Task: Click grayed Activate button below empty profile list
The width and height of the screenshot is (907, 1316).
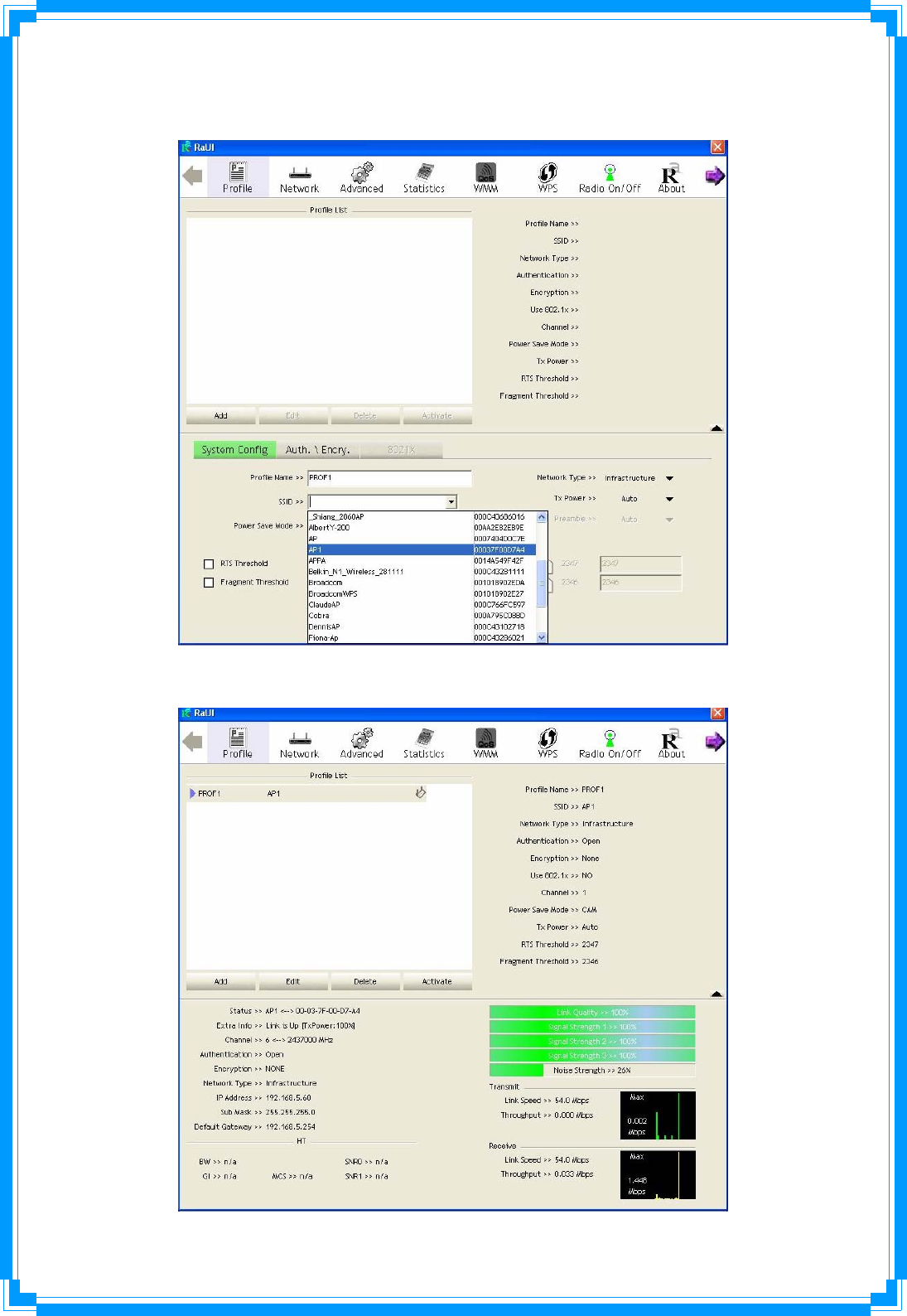Action: click(437, 416)
